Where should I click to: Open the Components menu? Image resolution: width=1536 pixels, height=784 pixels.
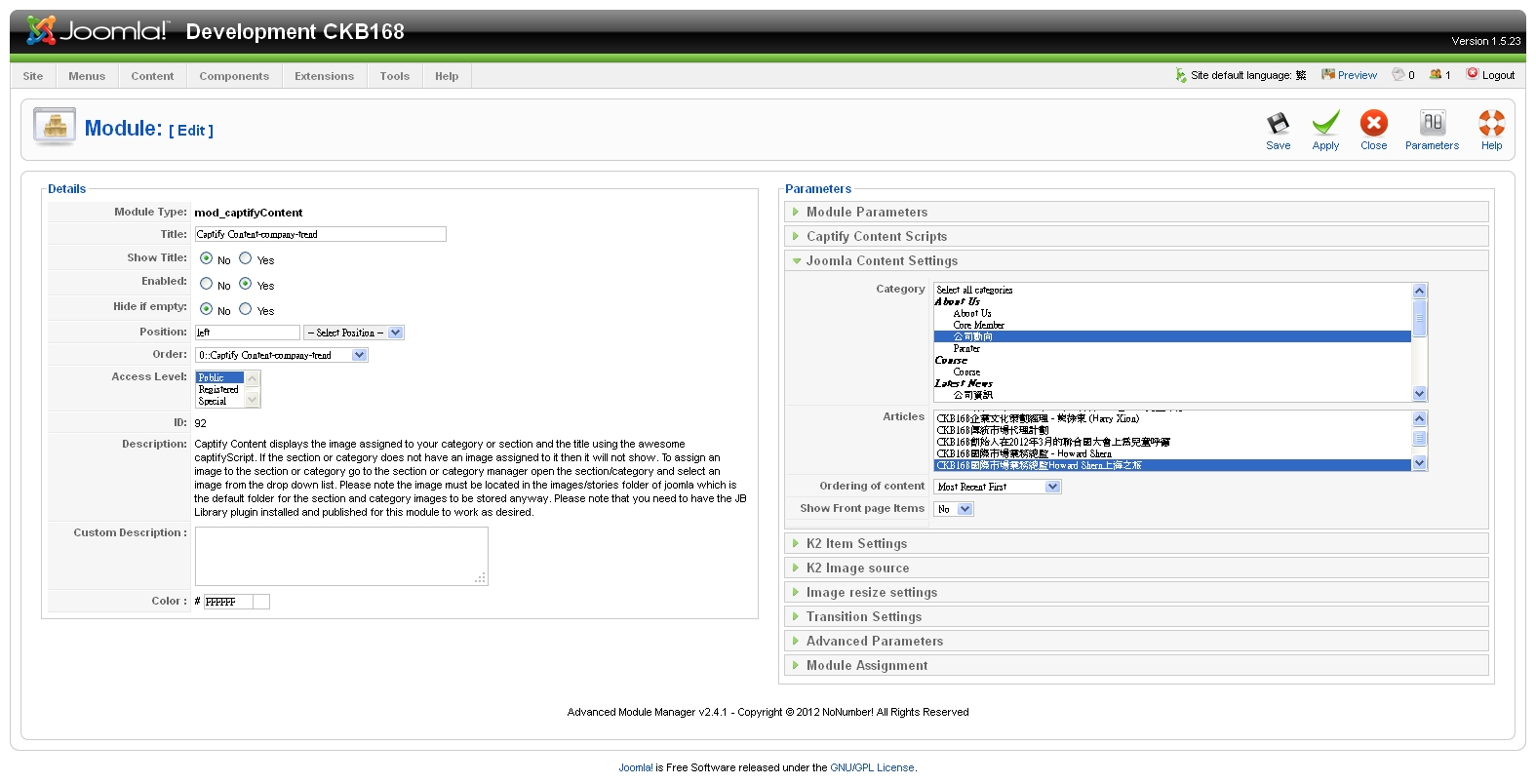pyautogui.click(x=234, y=76)
